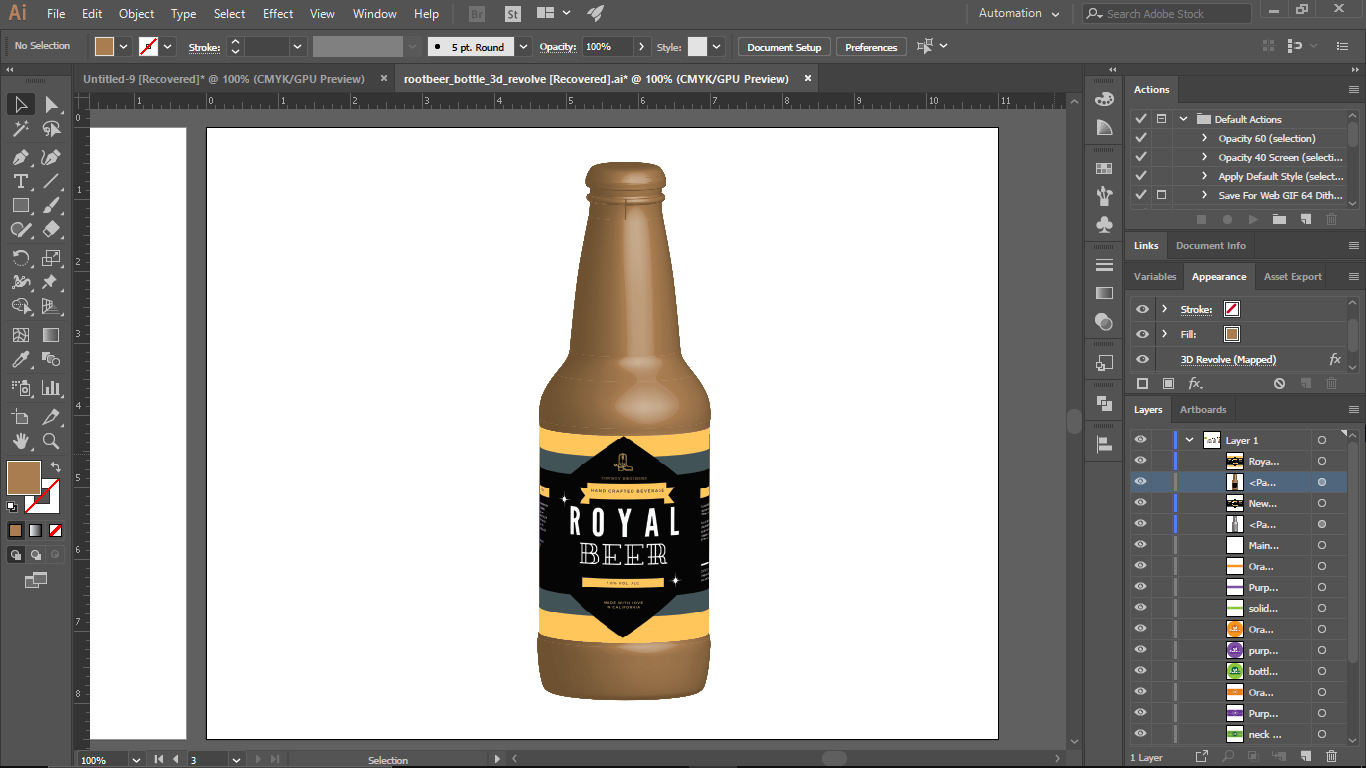Select the Curvature tool

[x=51, y=157]
